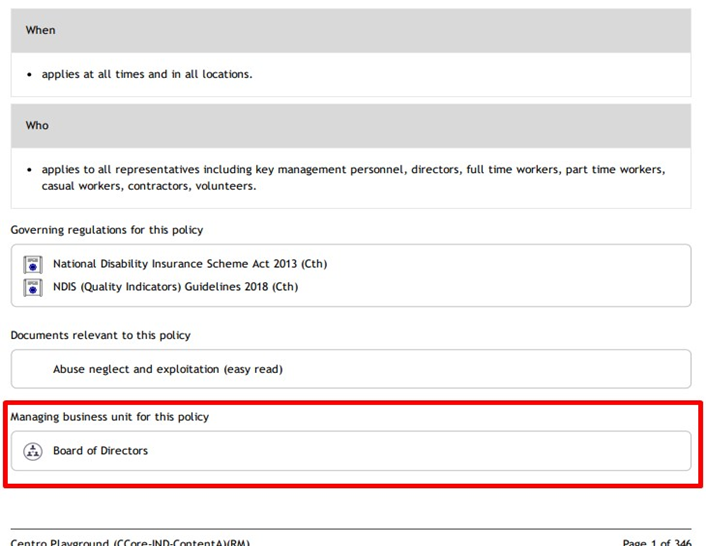Click the 'casual workers, contractors, volunteers' line
706x546 pixels.
pyautogui.click(x=149, y=186)
